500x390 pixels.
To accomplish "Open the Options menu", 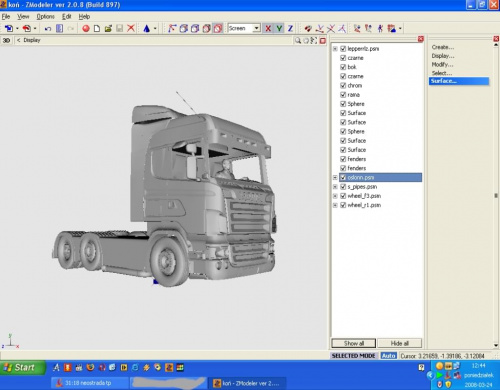I will tap(46, 17).
